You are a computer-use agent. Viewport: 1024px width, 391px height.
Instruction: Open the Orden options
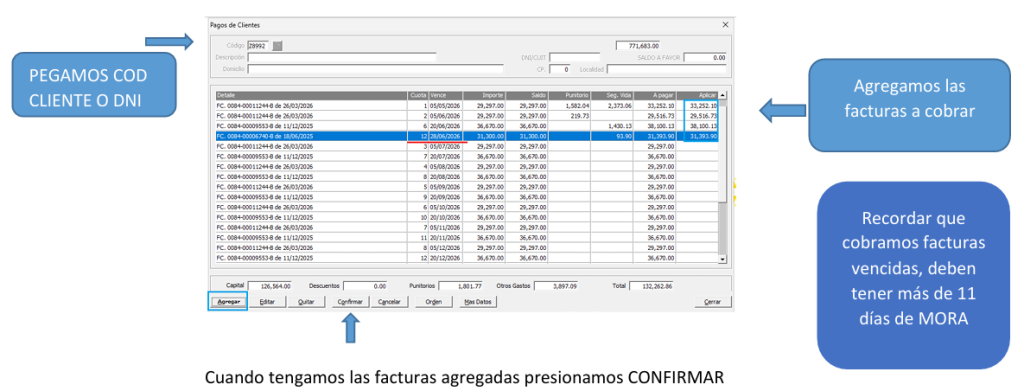[434, 302]
